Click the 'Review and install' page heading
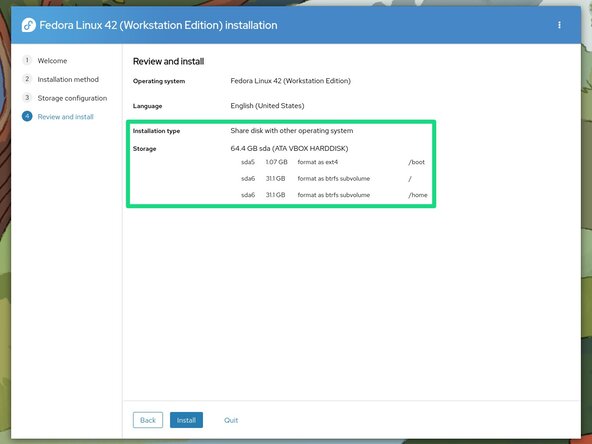Image resolution: width=592 pixels, height=444 pixels. [168, 61]
